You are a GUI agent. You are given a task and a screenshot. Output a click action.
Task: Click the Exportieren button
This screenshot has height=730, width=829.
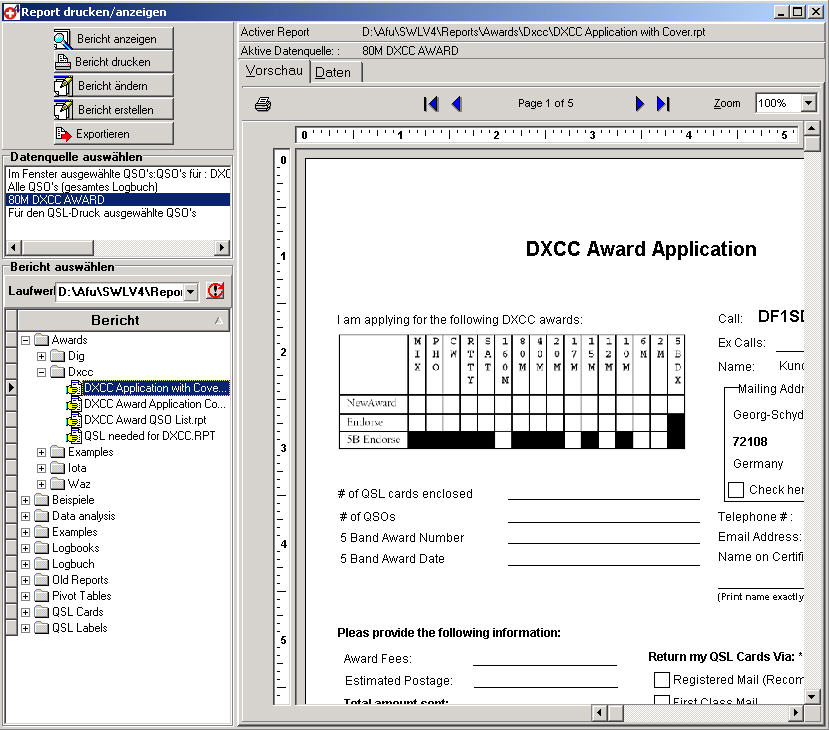click(112, 133)
